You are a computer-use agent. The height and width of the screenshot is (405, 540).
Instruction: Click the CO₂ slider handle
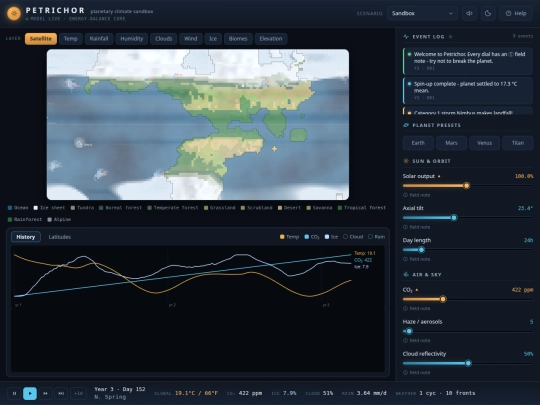[x=443, y=299]
